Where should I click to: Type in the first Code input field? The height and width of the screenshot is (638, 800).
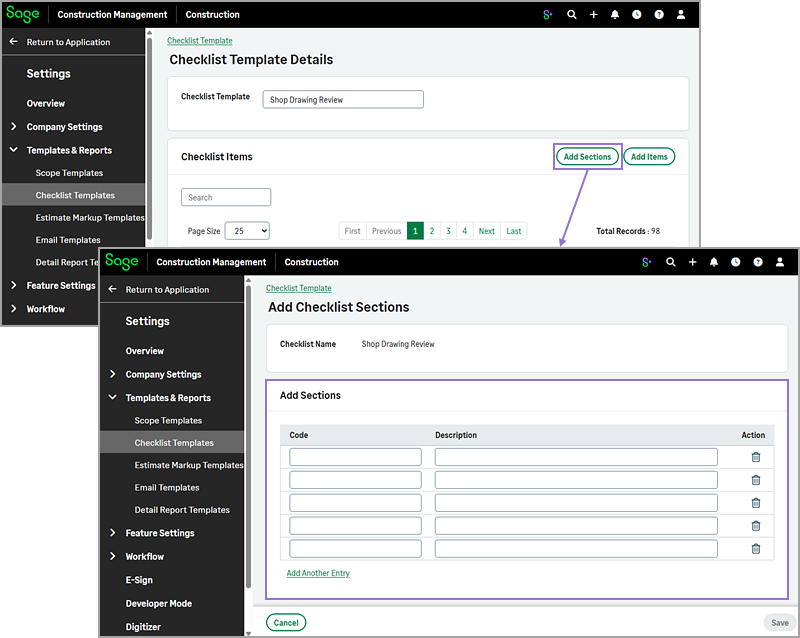click(355, 457)
